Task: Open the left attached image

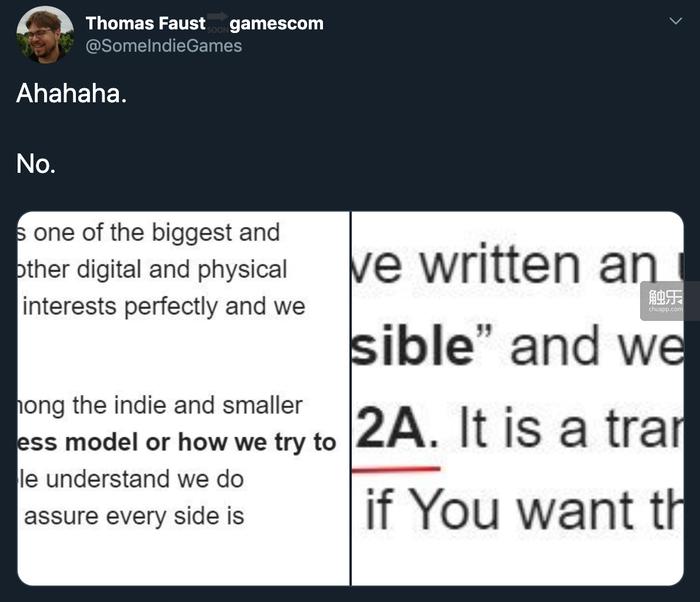Action: [183, 398]
